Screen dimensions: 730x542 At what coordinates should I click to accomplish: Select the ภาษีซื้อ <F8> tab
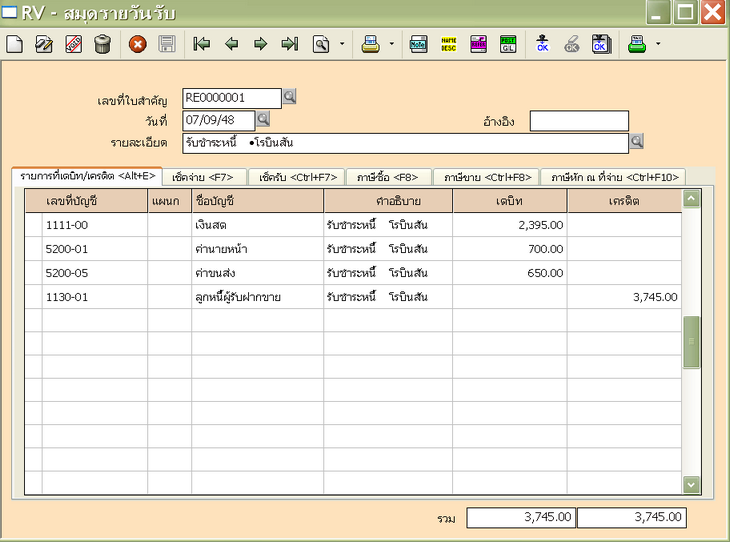coord(389,177)
